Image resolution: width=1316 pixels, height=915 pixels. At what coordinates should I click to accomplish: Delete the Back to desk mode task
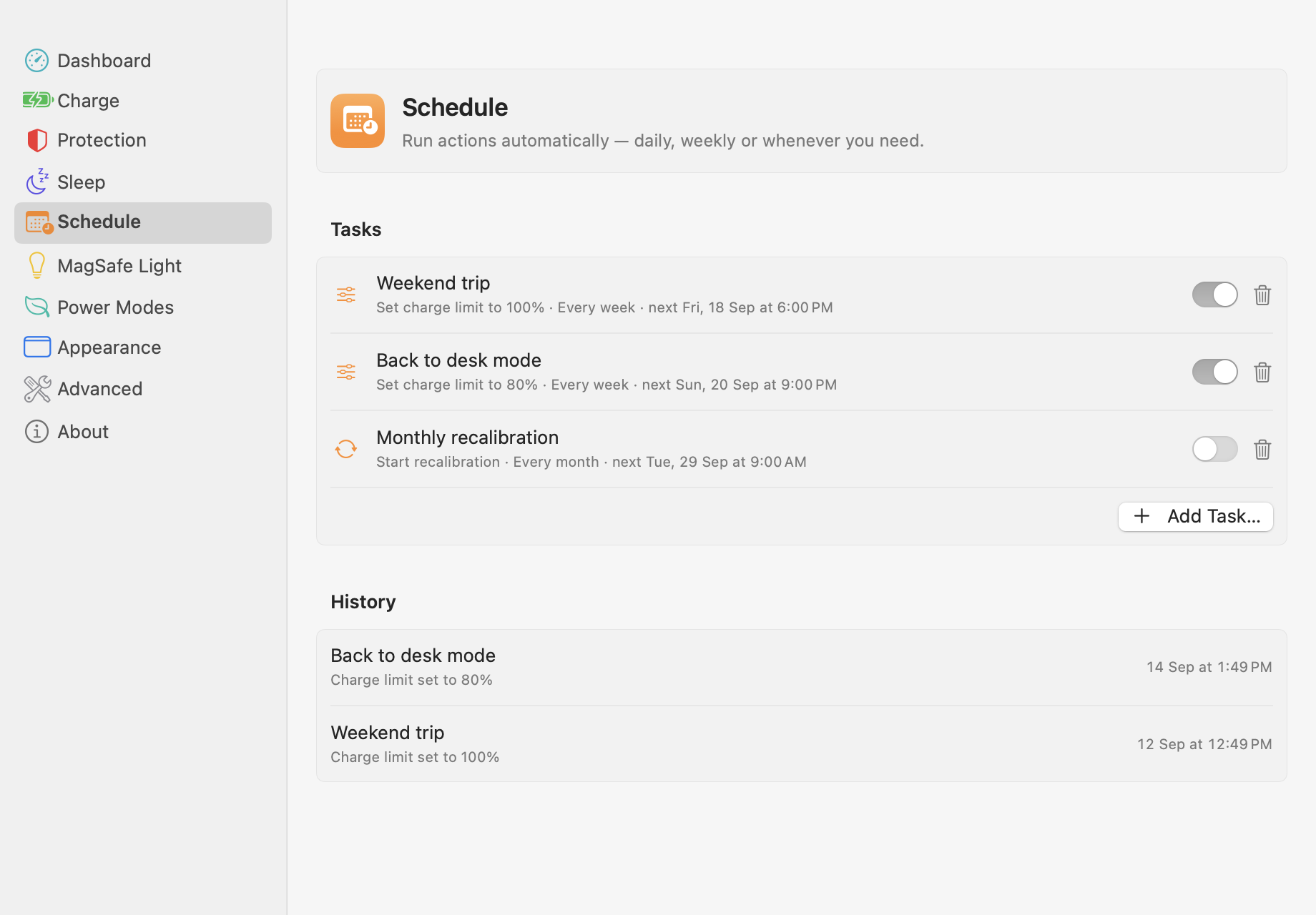tap(1262, 372)
